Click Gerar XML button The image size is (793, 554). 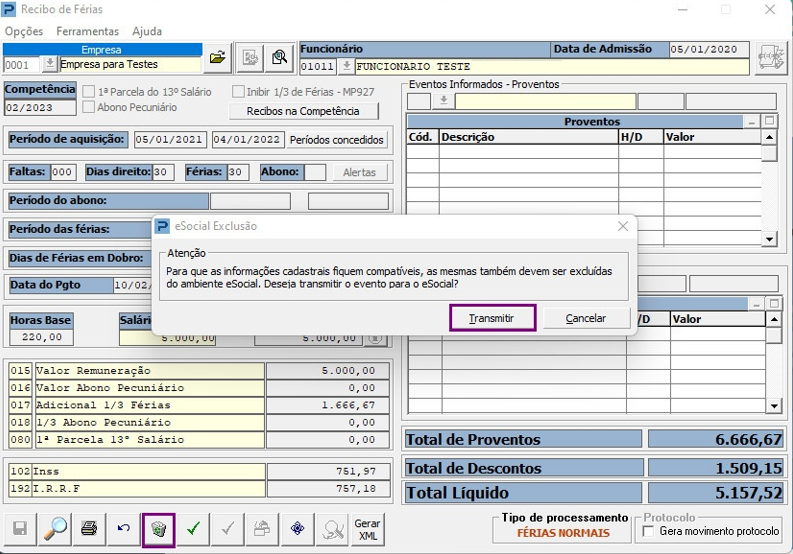367,529
